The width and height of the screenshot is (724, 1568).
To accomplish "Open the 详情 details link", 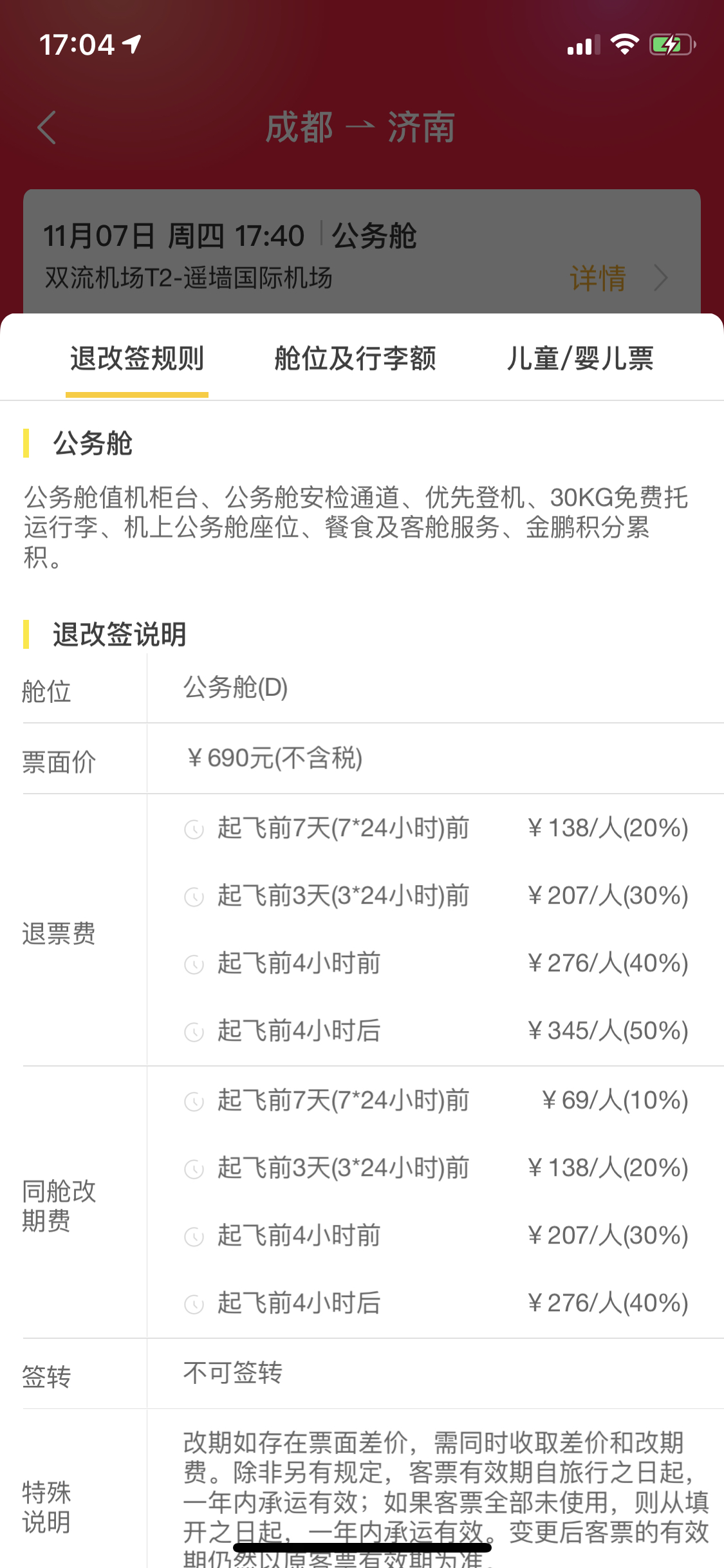I will click(598, 278).
